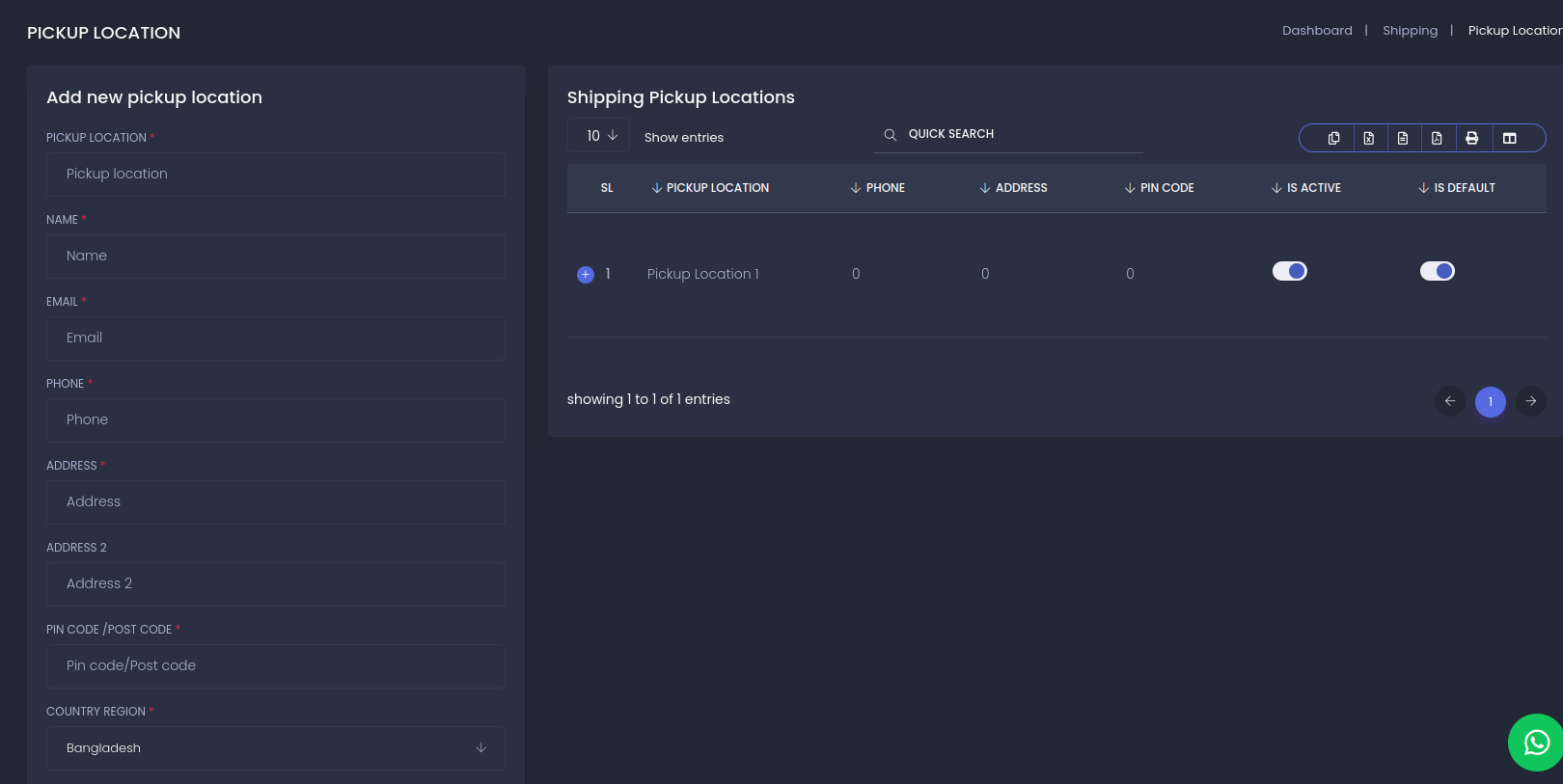
Task: Click 'Pickup Location 1' table cell
Action: [703, 274]
